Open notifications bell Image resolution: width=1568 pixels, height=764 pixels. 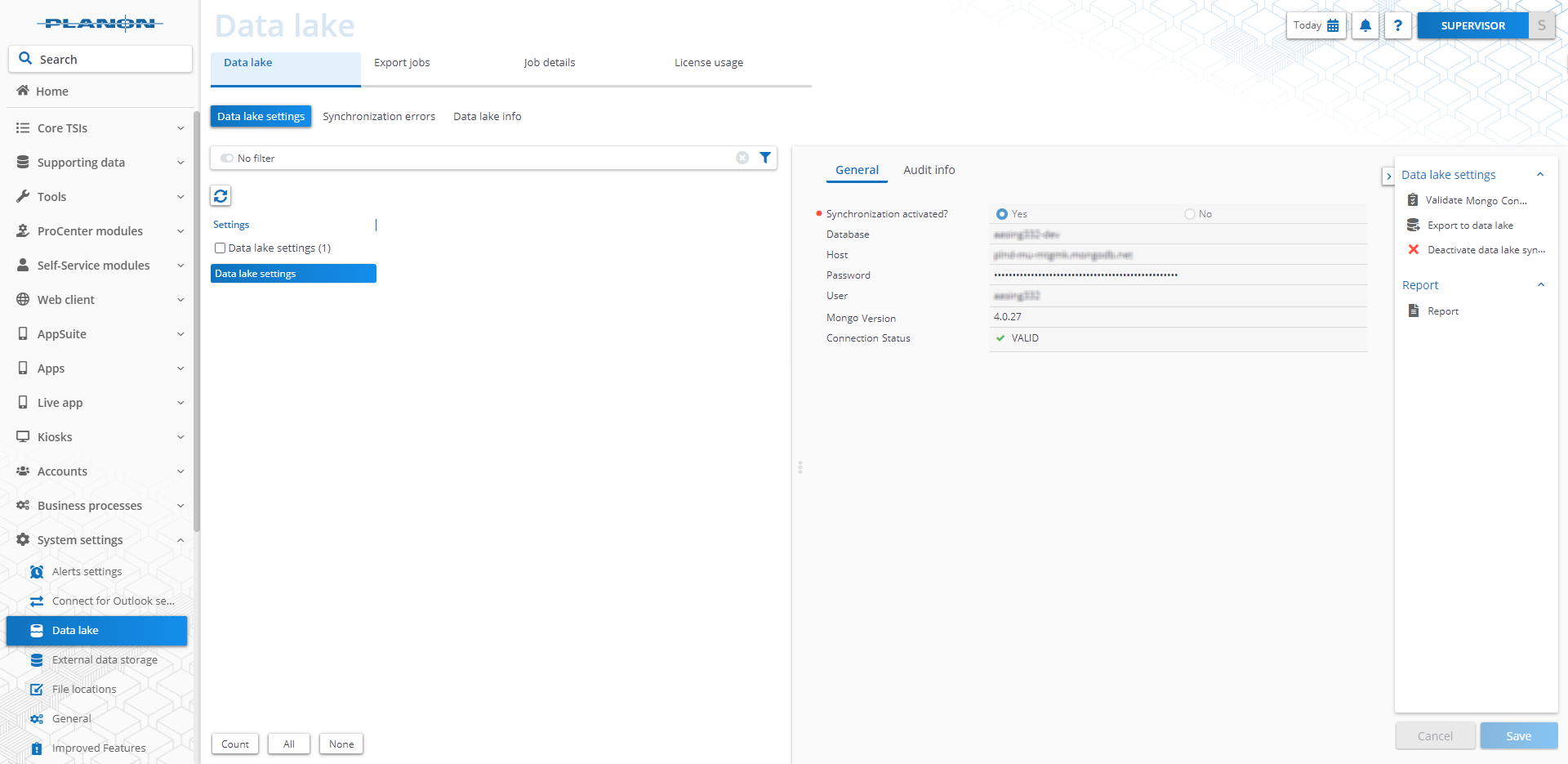click(1365, 25)
